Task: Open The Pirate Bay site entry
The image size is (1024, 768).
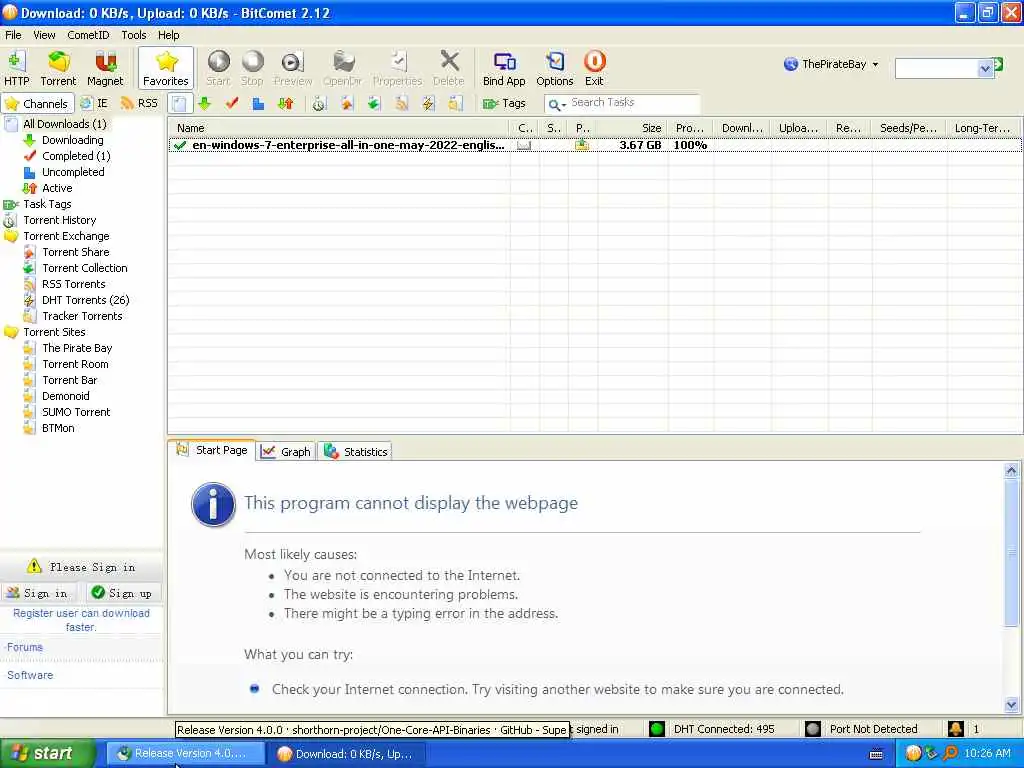Action: click(x=77, y=348)
